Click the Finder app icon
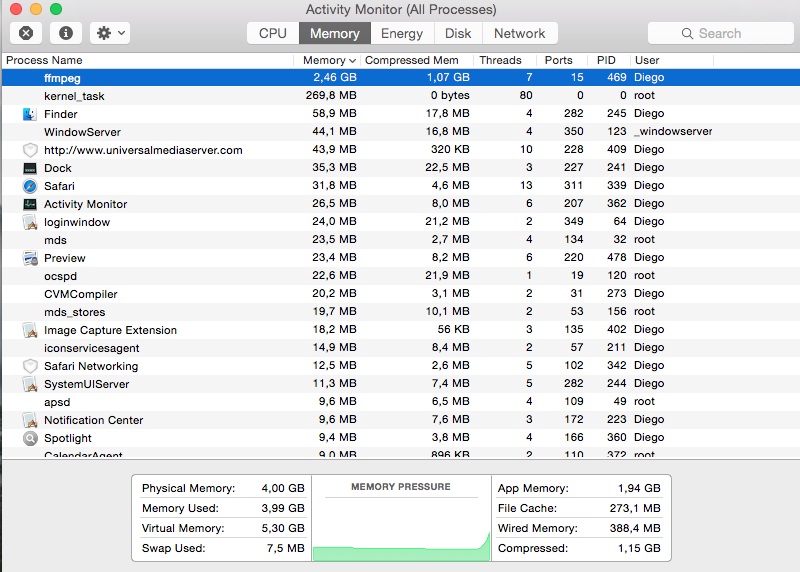This screenshot has height=572, width=800. pos(30,114)
